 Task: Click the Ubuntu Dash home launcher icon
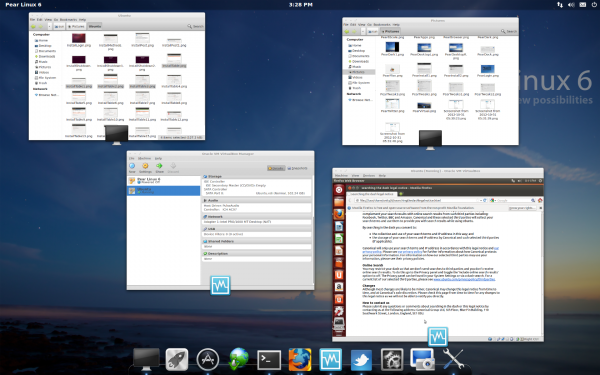(x=339, y=189)
